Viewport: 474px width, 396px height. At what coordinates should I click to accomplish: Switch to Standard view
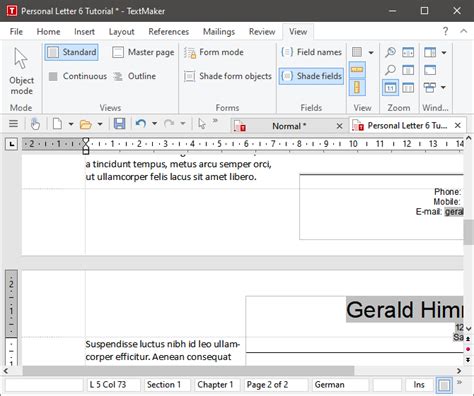(x=71, y=52)
